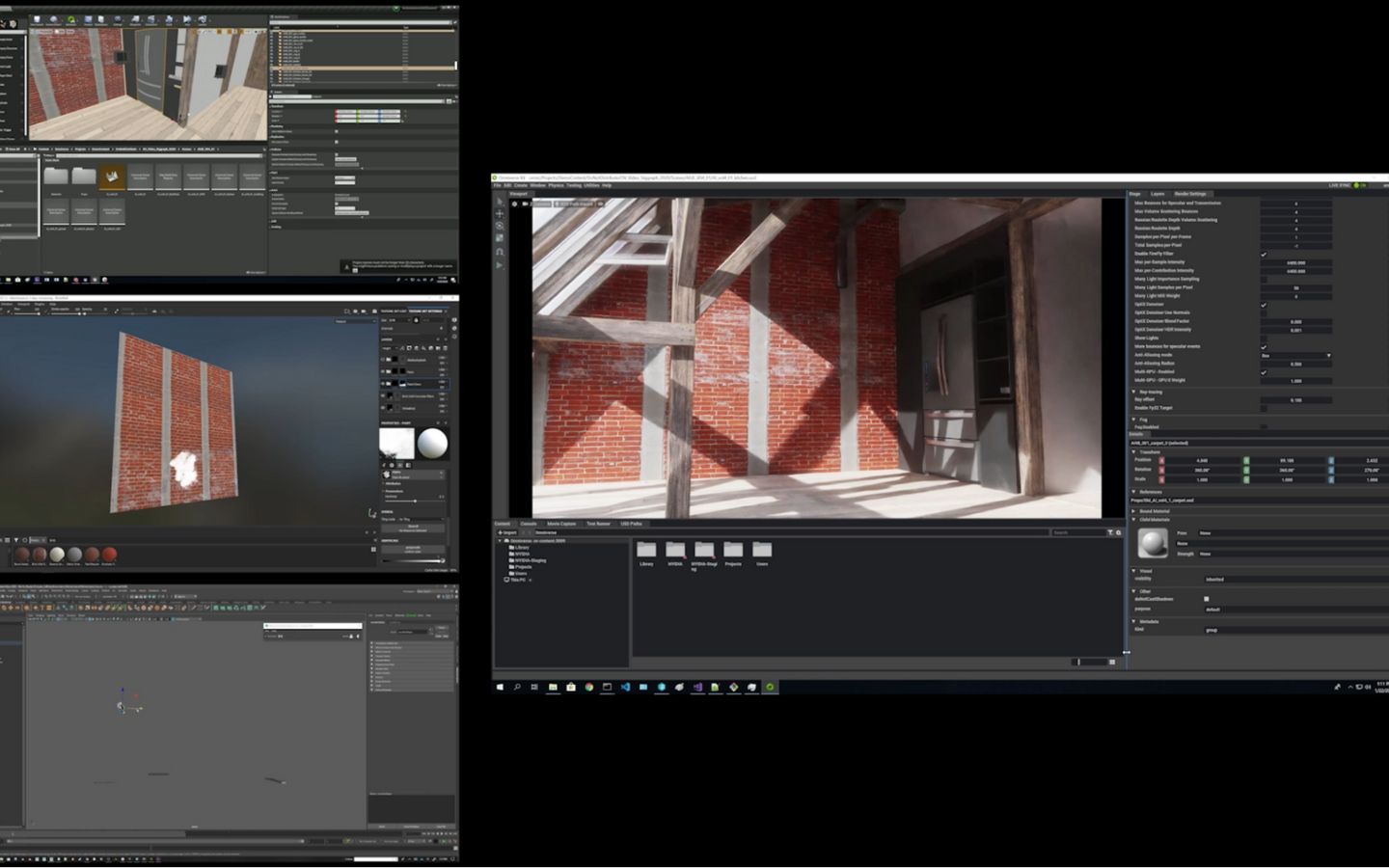This screenshot has height=868, width=1389.
Task: Expand the Bound Material section
Action: click(x=1133, y=511)
